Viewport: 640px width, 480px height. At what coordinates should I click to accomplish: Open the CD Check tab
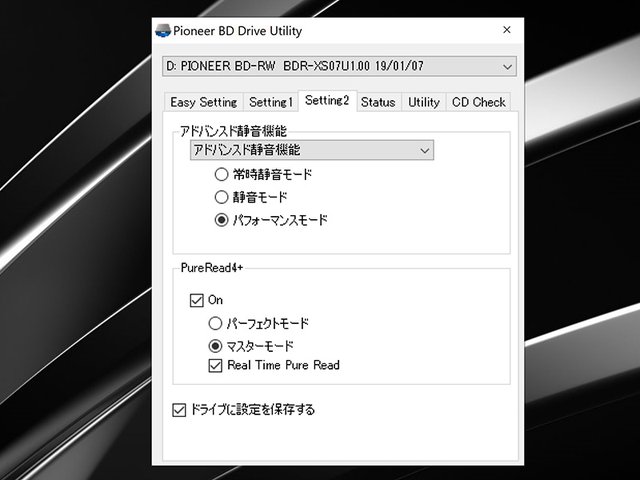[x=478, y=102]
